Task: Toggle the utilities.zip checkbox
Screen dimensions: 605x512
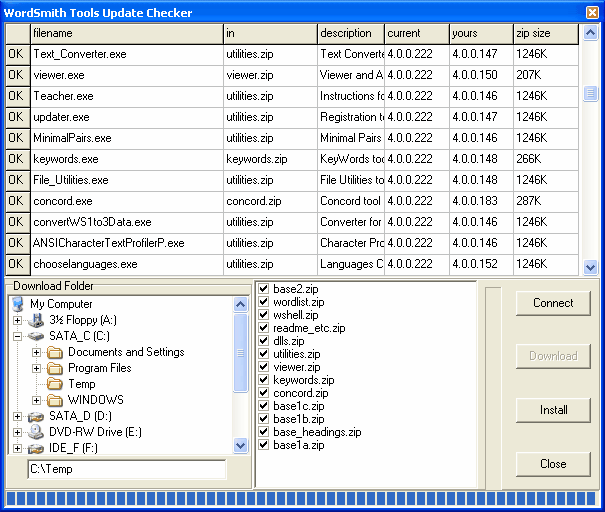Action: click(x=264, y=354)
